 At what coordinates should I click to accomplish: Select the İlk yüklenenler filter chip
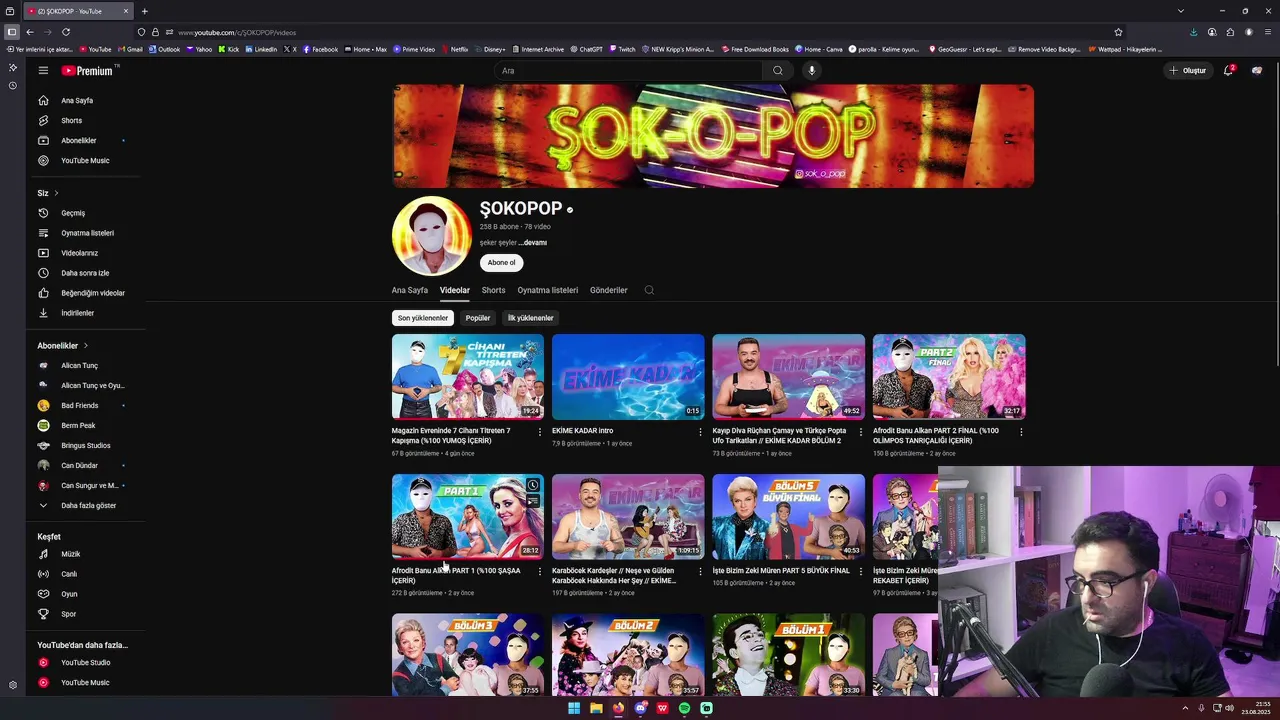530,318
